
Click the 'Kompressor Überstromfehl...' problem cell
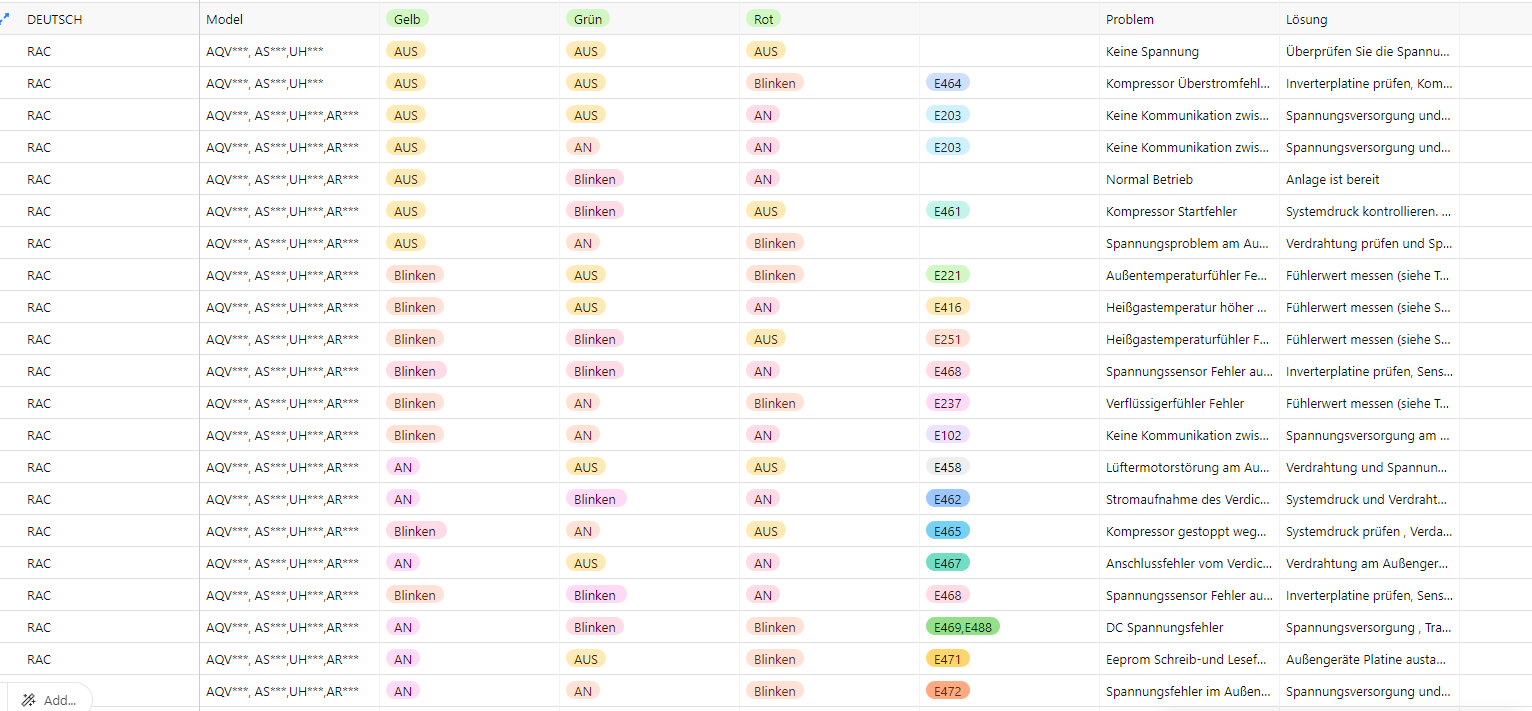point(1189,83)
